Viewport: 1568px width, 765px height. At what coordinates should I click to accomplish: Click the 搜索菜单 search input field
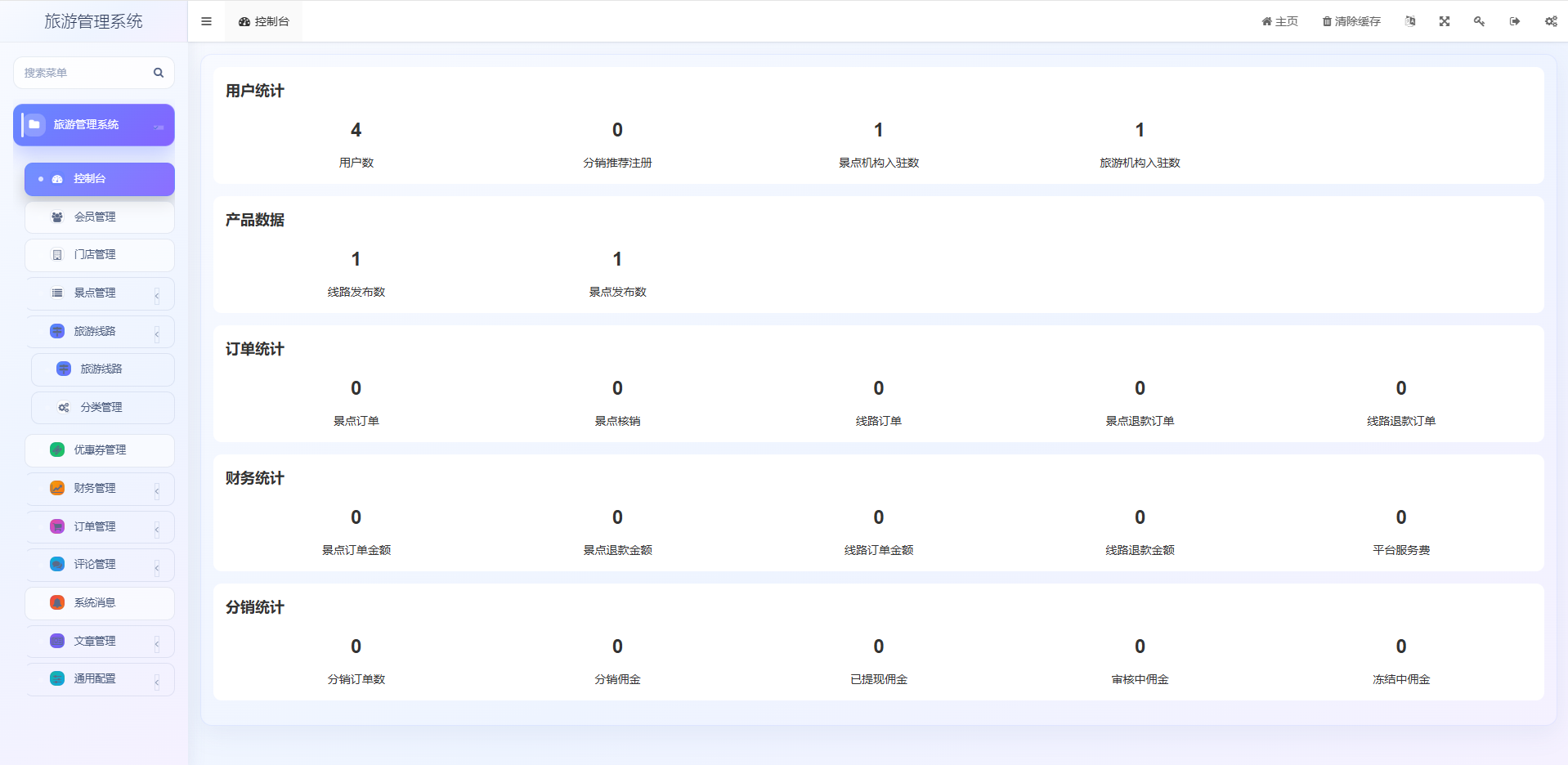point(82,73)
